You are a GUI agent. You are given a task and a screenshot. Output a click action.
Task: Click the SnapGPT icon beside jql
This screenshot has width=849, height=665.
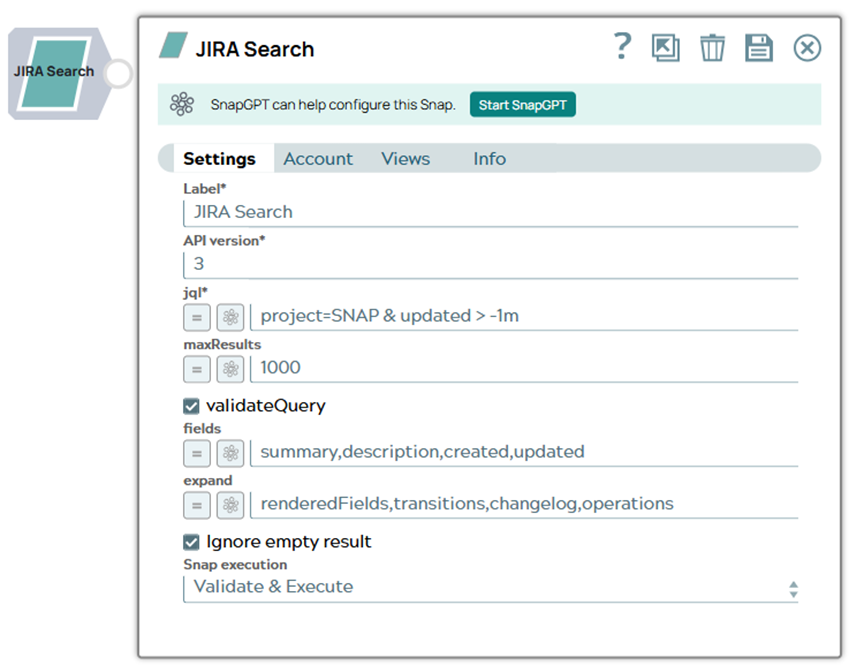(x=231, y=317)
